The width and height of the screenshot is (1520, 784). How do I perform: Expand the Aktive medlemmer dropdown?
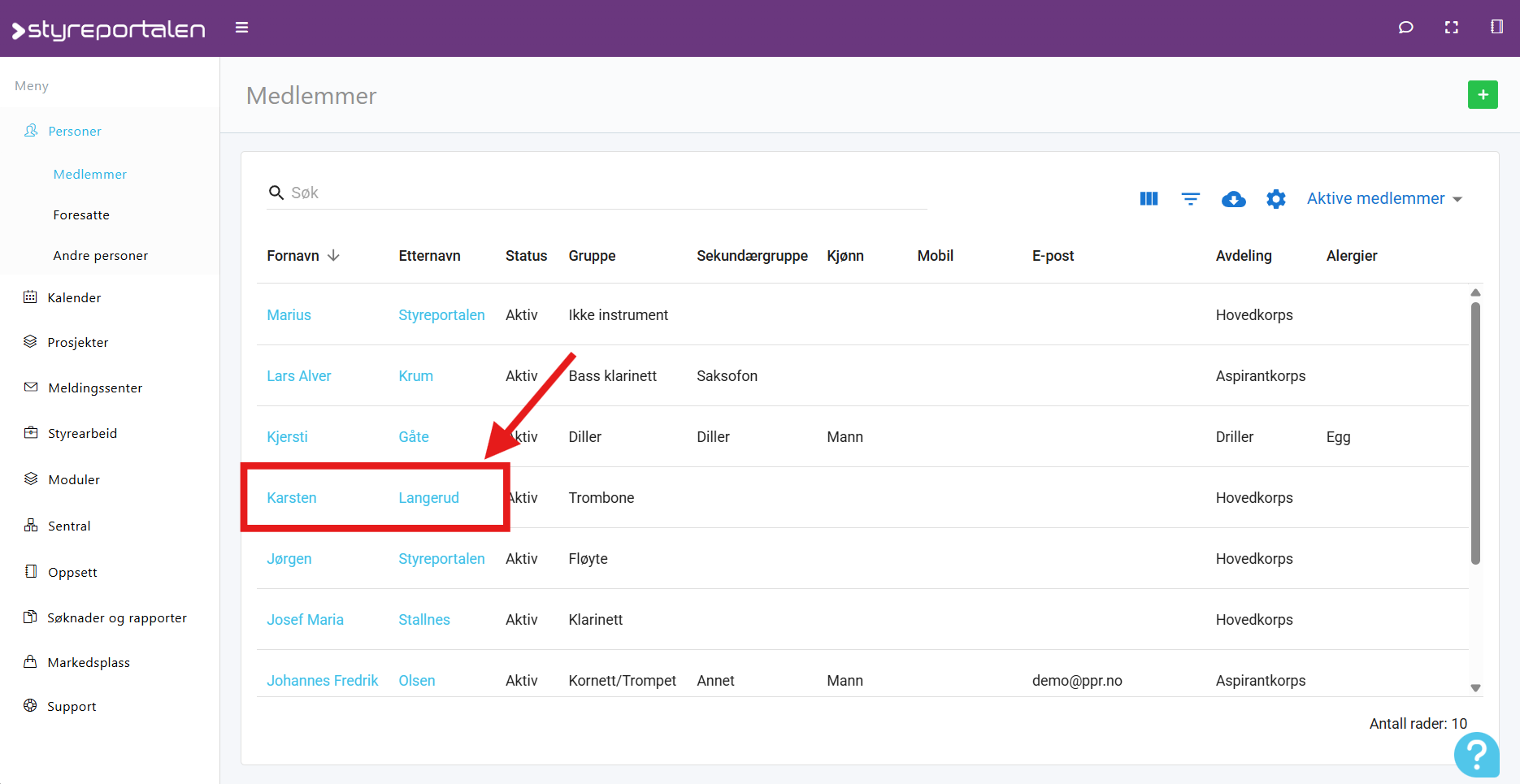pyautogui.click(x=1384, y=199)
